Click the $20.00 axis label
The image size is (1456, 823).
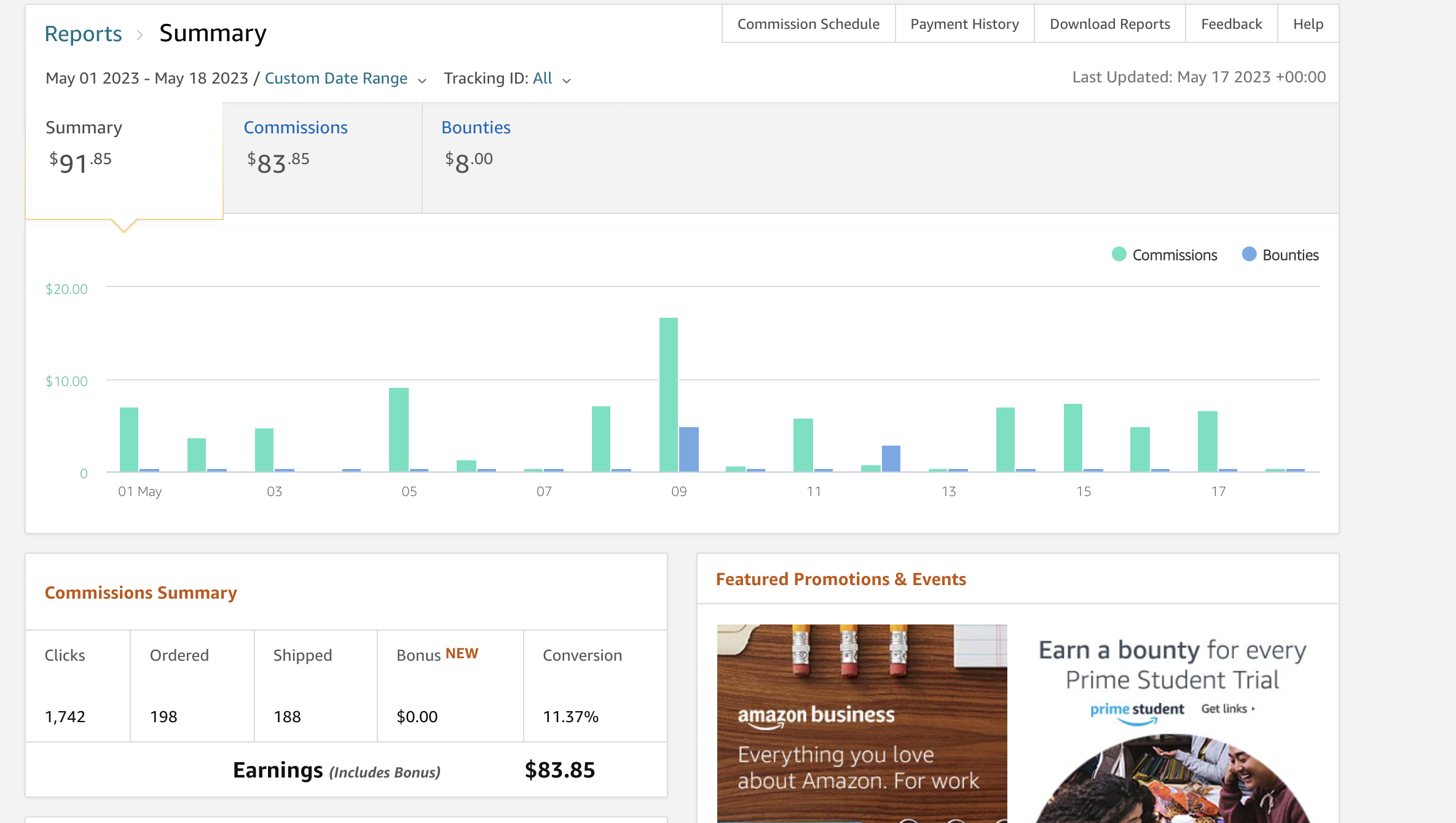coord(66,289)
